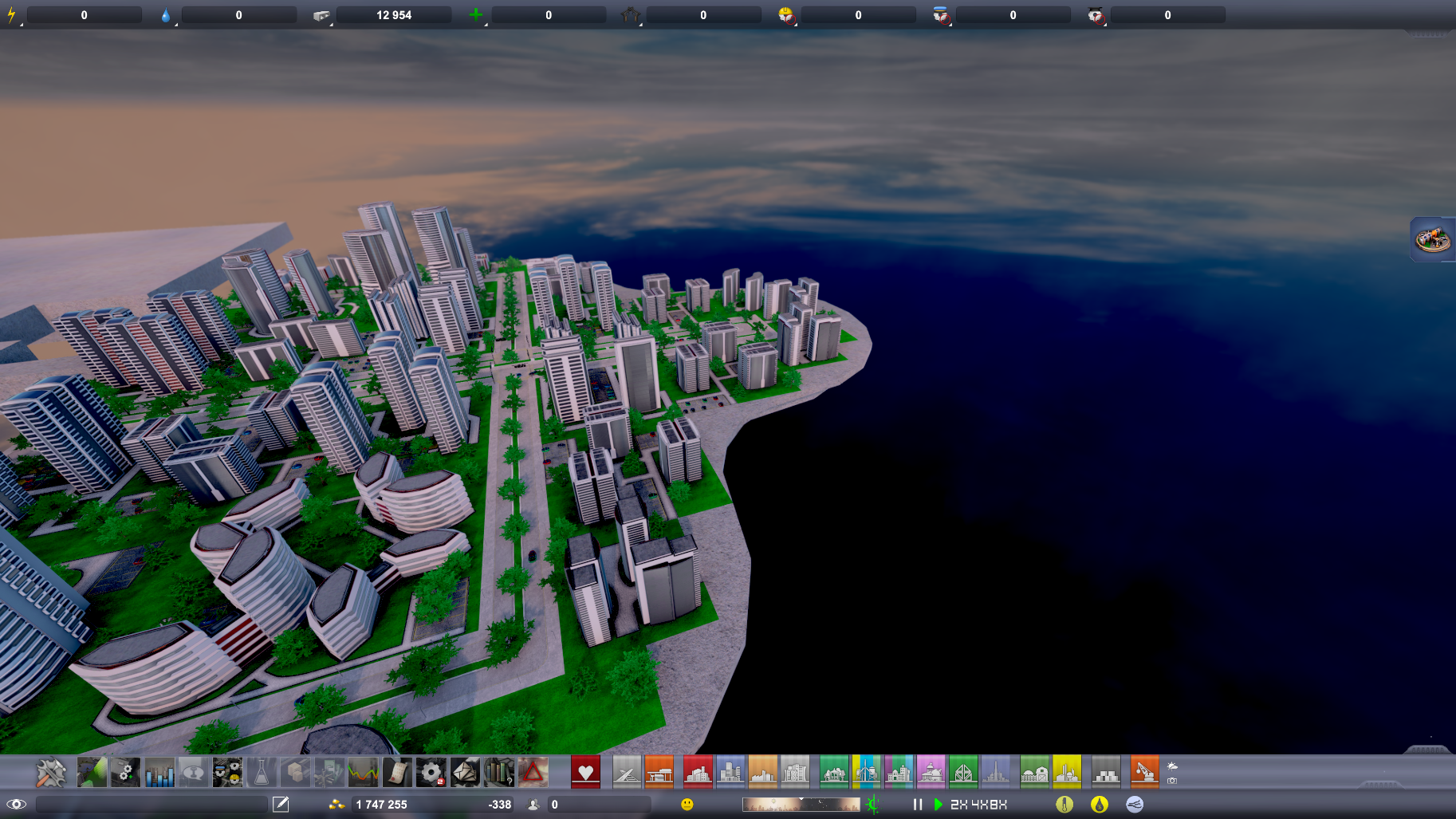This screenshot has height=819, width=1456.
Task: Open the disasters panel (red warning triangle icon)
Action: pos(532,773)
